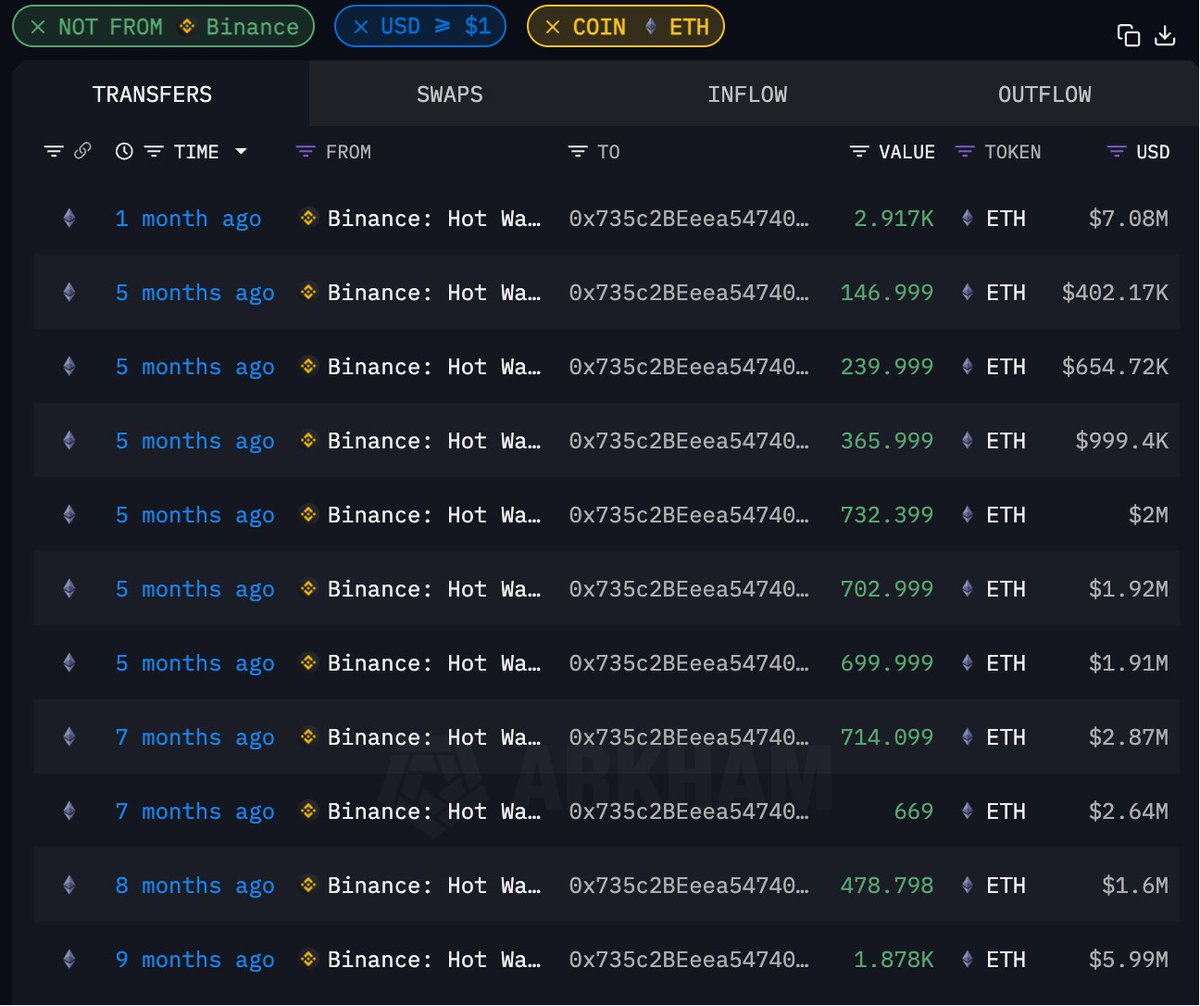Select the value 146.999
The width and height of the screenshot is (1200, 1006).
(887, 292)
